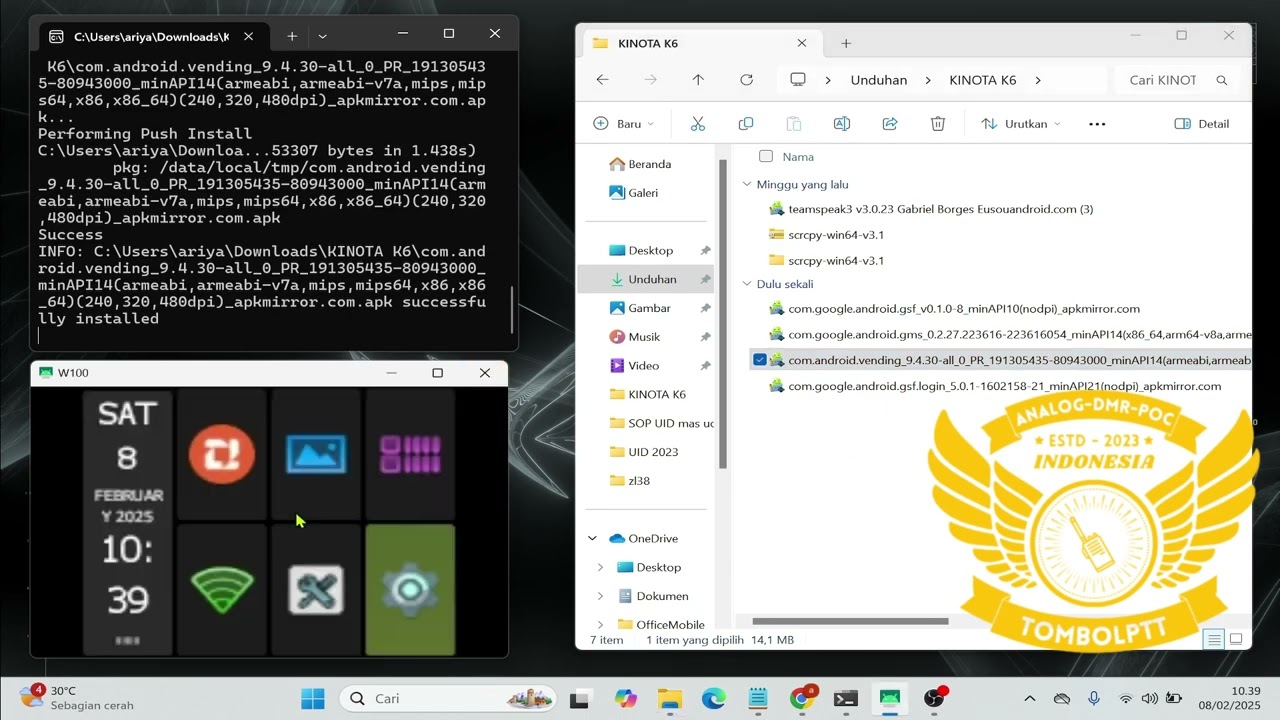The height and width of the screenshot is (720, 1280).
Task: Tap the gallery picture icon in W100
Action: point(316,455)
